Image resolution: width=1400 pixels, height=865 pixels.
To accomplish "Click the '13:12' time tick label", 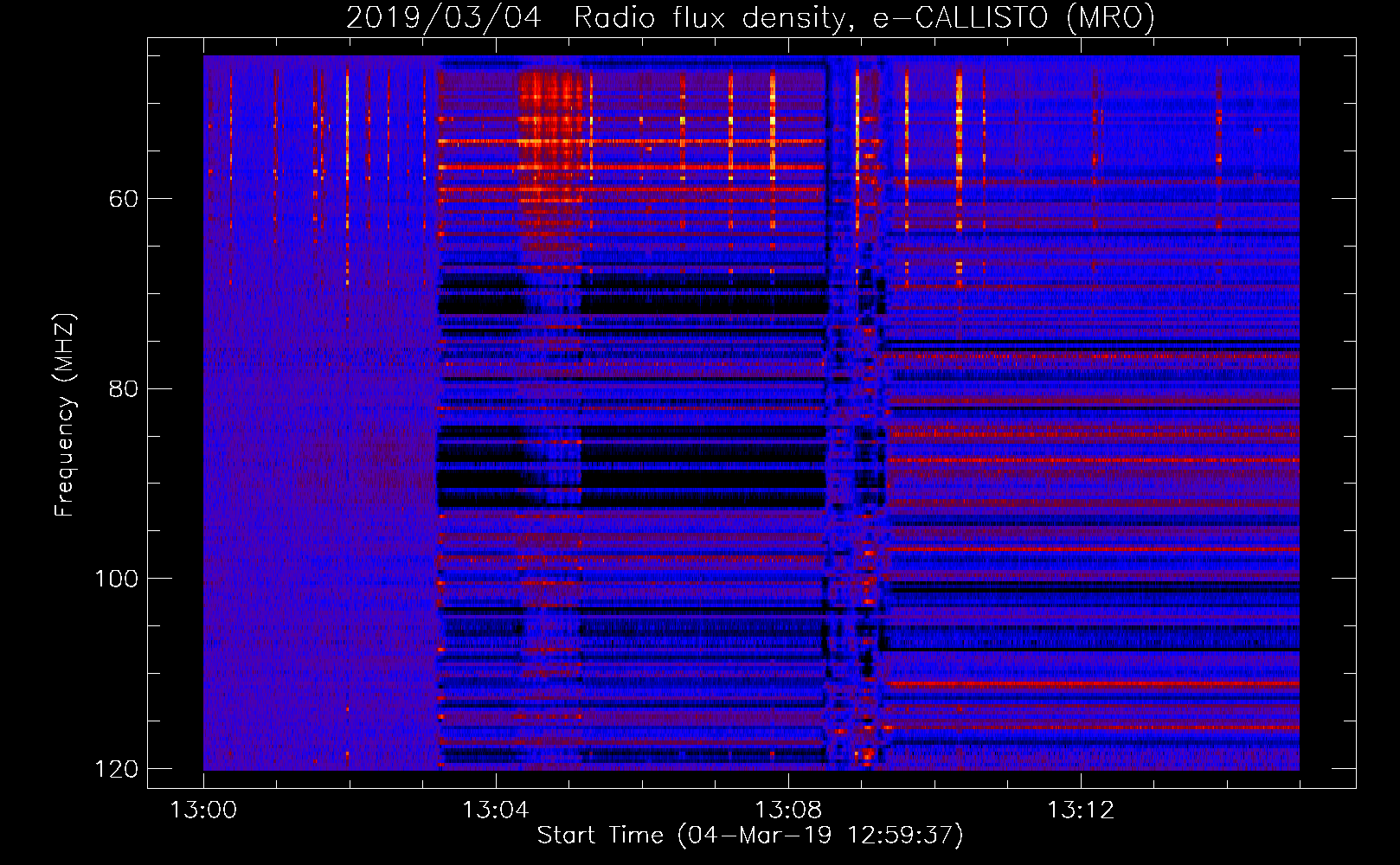I will pyautogui.click(x=1081, y=811).
